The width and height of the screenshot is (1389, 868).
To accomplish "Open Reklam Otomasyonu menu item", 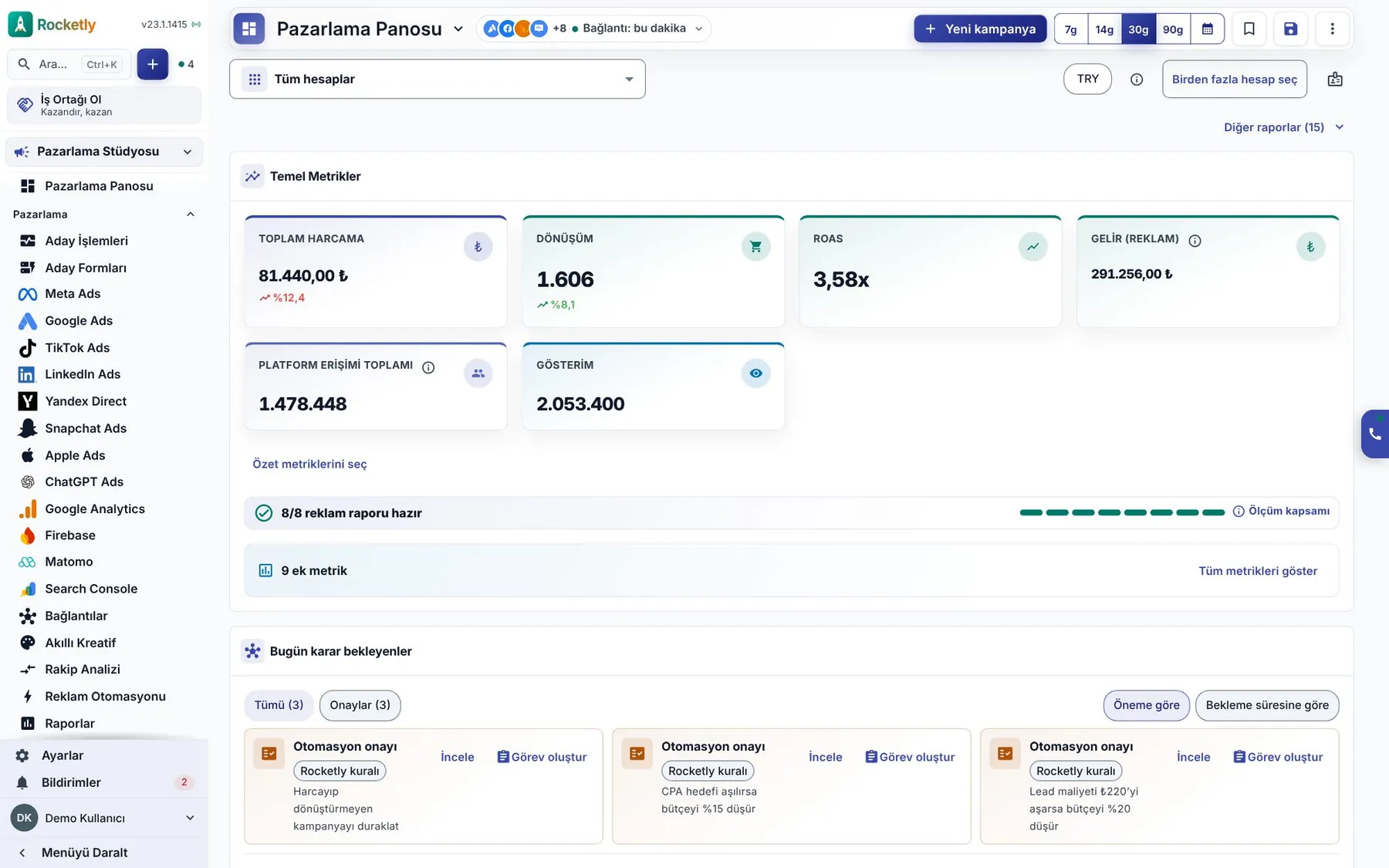I will coord(104,696).
